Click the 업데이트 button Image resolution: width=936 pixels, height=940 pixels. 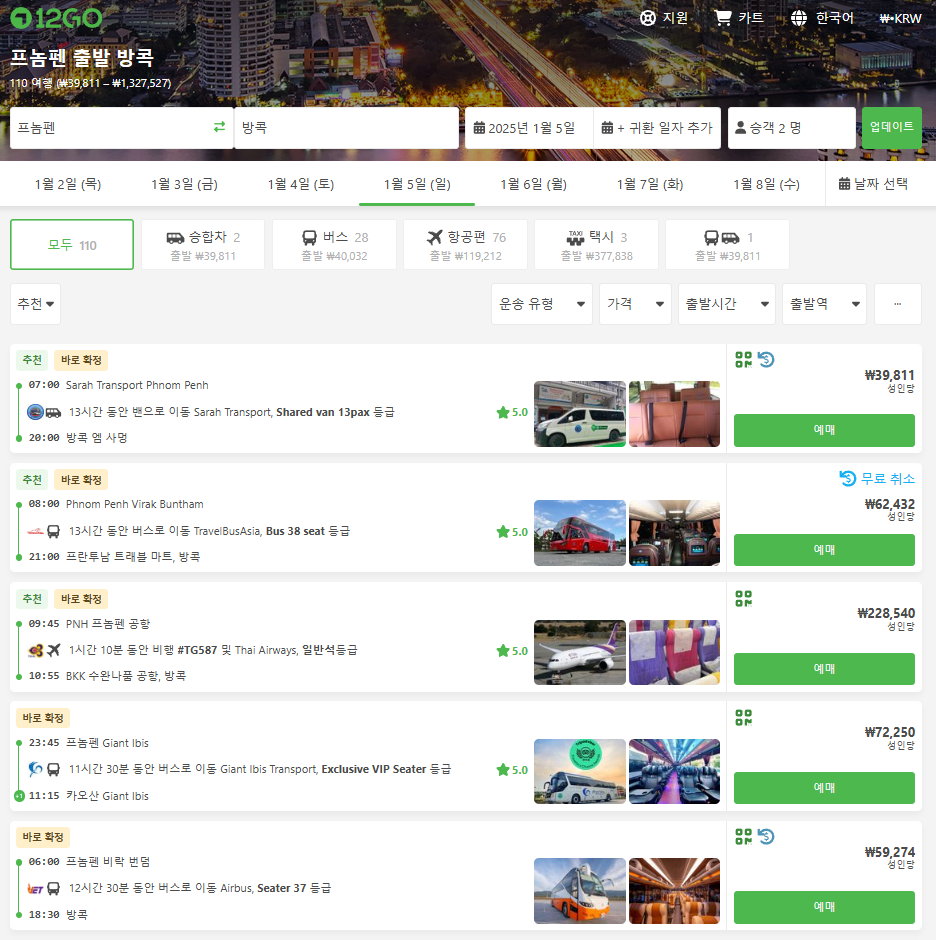point(892,127)
